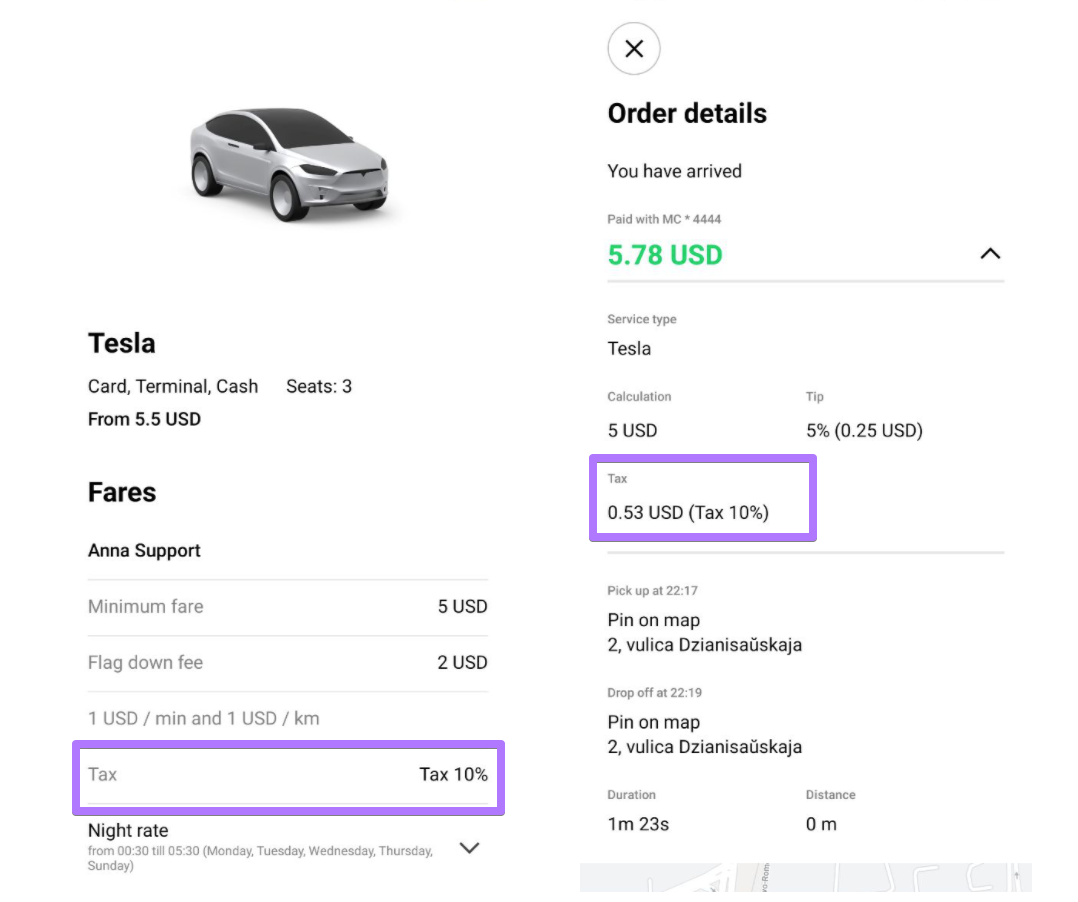
Task: Click the From 5.5 USD price
Action: (x=144, y=420)
